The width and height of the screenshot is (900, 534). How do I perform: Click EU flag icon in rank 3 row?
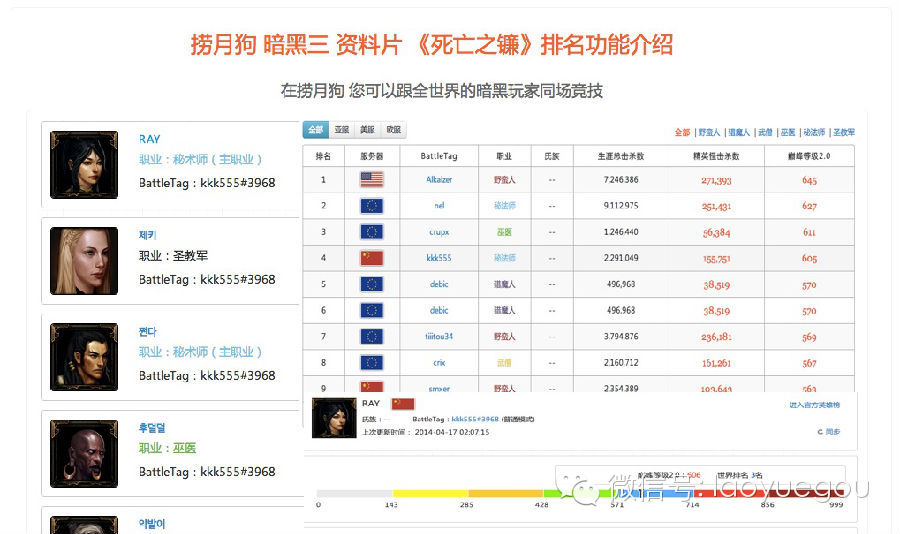(371, 231)
